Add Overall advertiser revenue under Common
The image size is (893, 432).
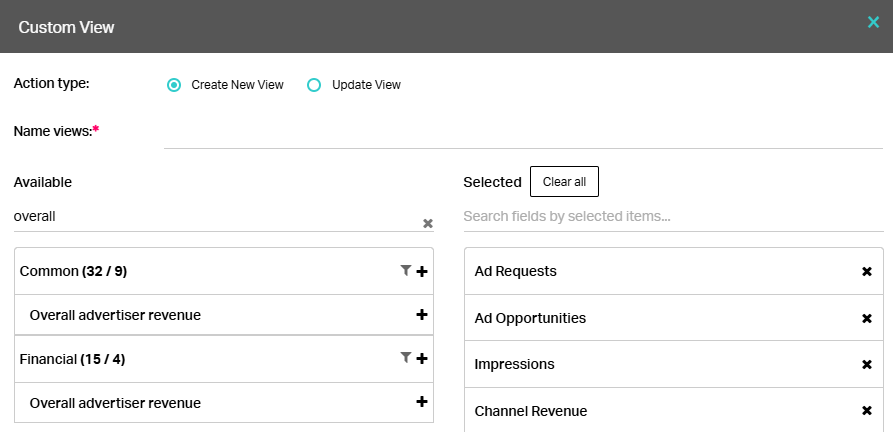[x=422, y=315]
